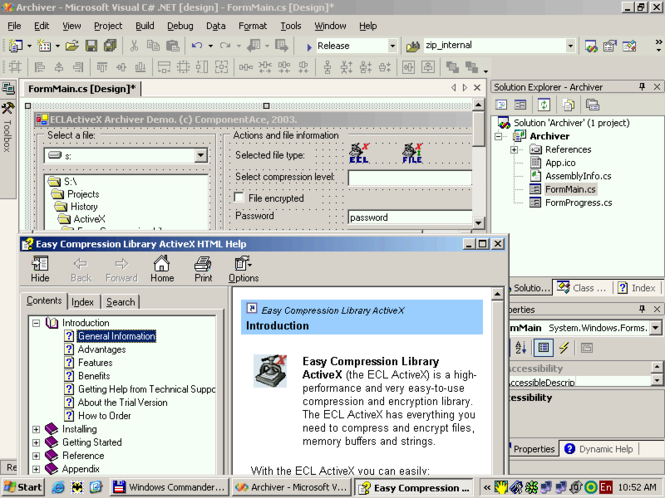Open Features help topic
This screenshot has height=498, width=665.
(x=95, y=363)
